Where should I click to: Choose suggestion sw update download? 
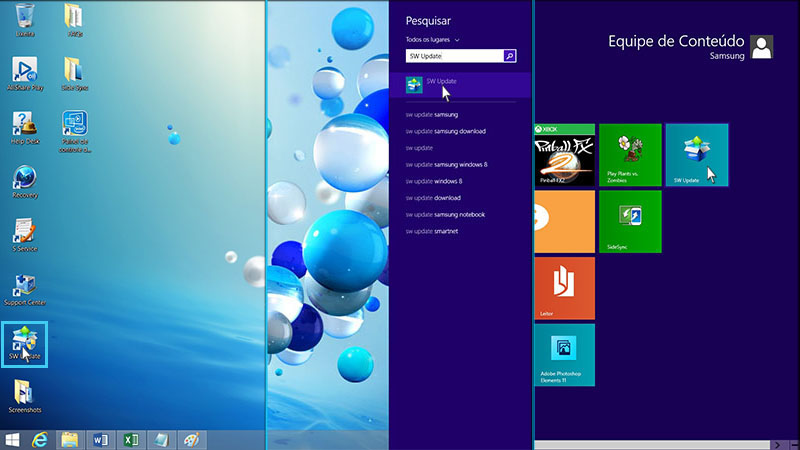click(433, 198)
